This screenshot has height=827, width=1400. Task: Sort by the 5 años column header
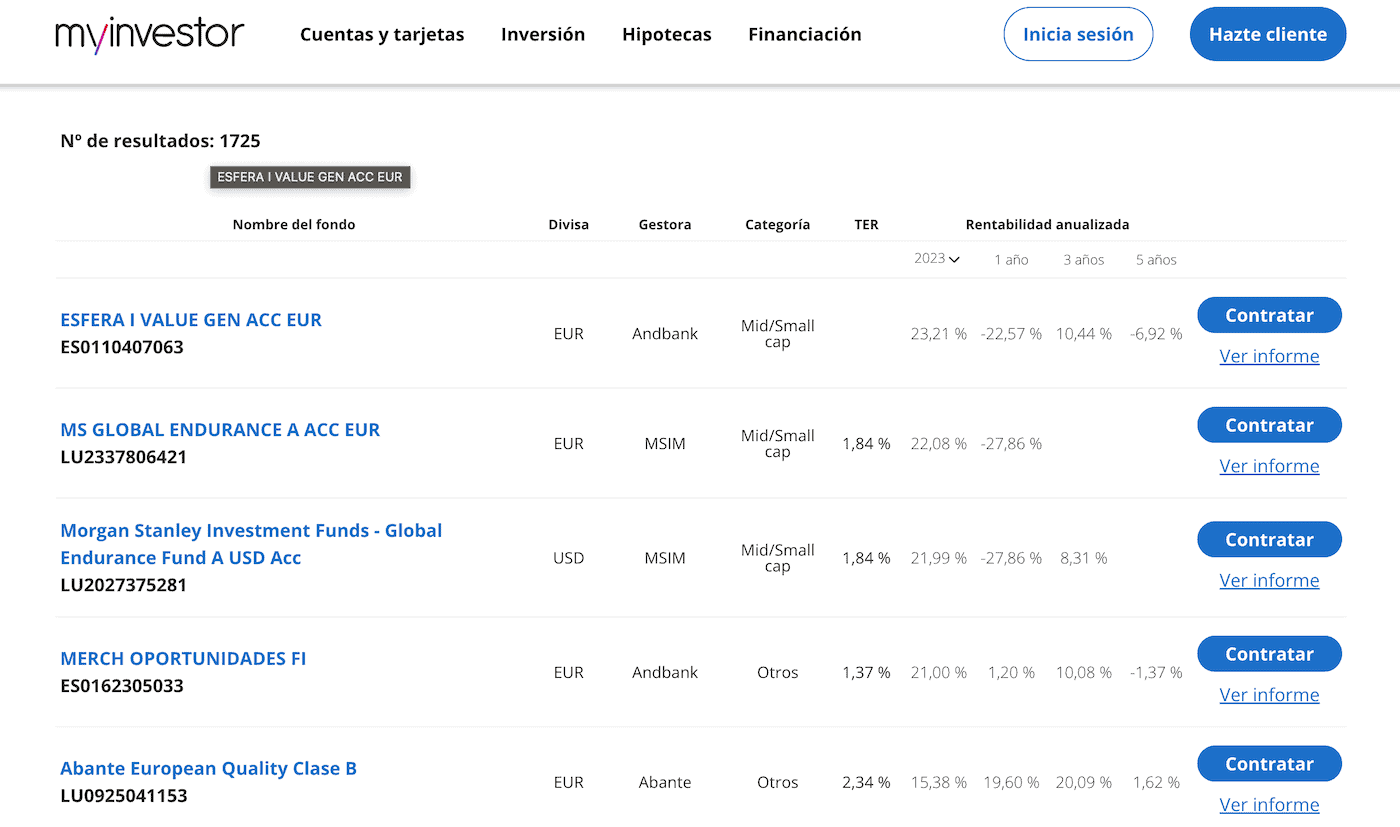click(1156, 259)
